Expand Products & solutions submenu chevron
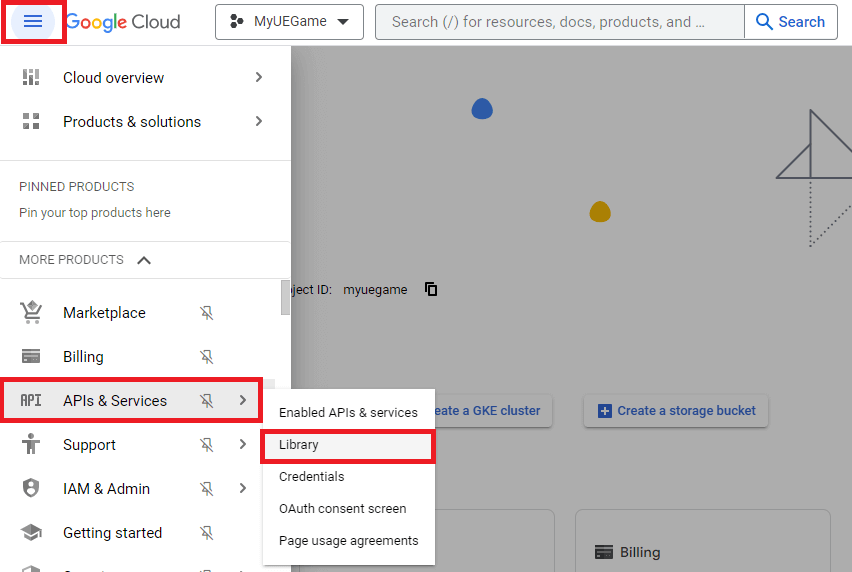 [x=259, y=122]
